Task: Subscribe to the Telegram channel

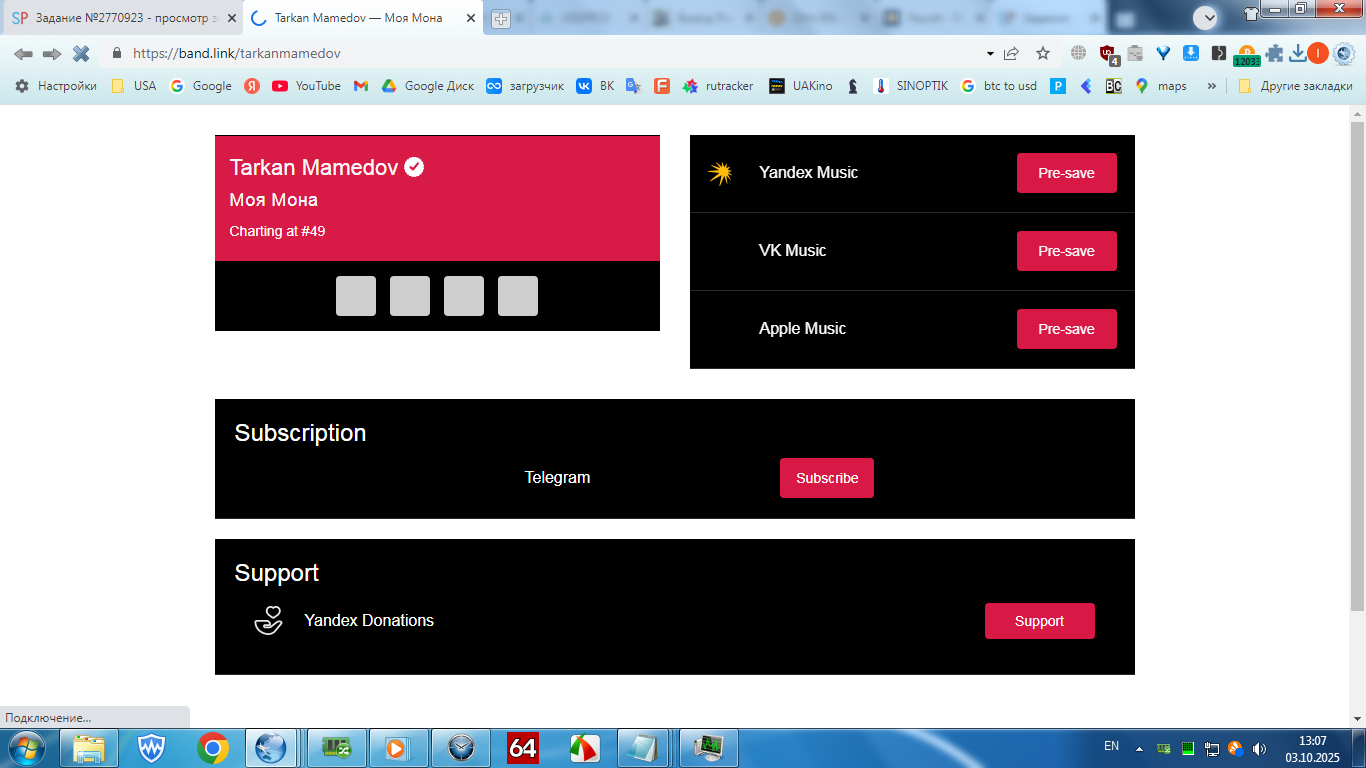Action: pyautogui.click(x=827, y=478)
